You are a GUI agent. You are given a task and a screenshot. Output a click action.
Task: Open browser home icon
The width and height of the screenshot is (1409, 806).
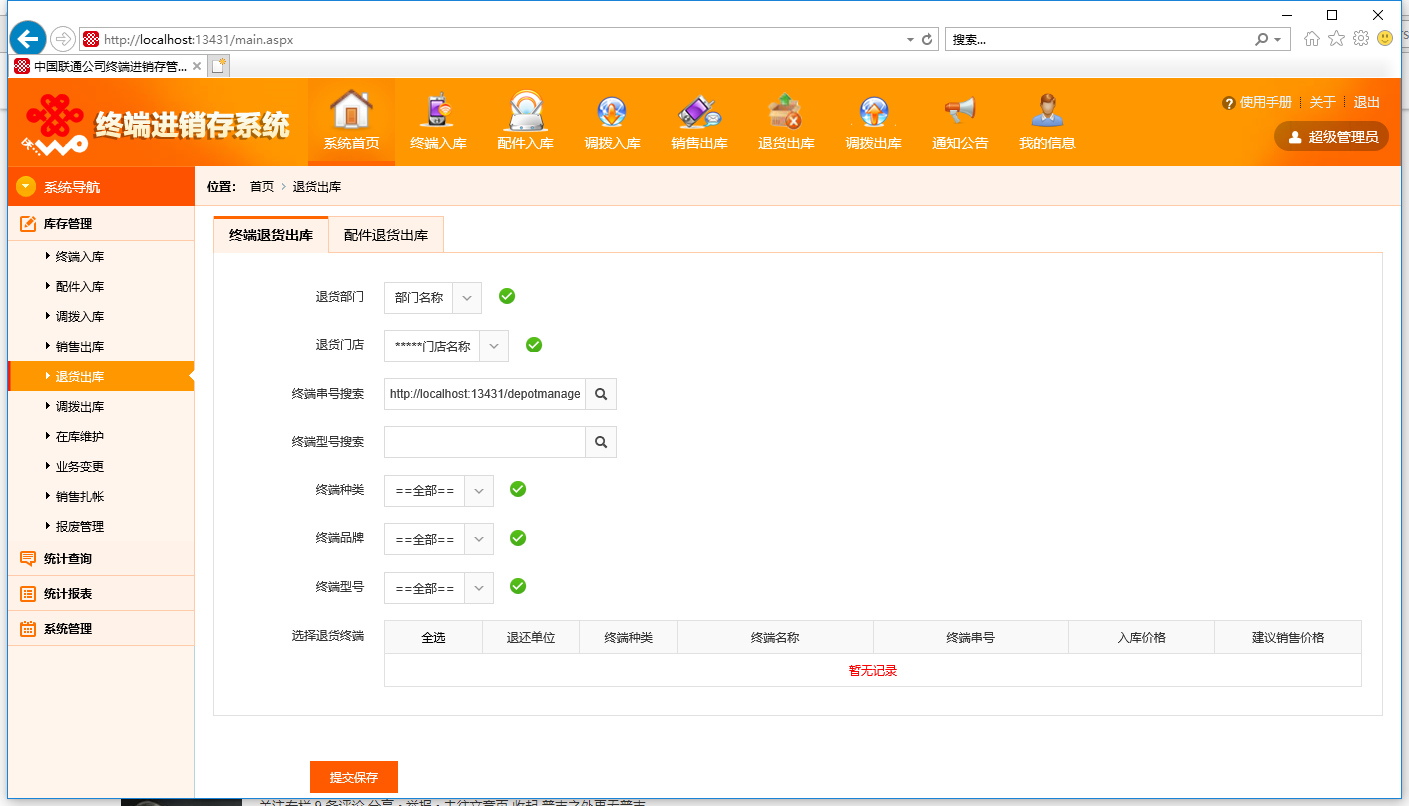pyautogui.click(x=1312, y=39)
